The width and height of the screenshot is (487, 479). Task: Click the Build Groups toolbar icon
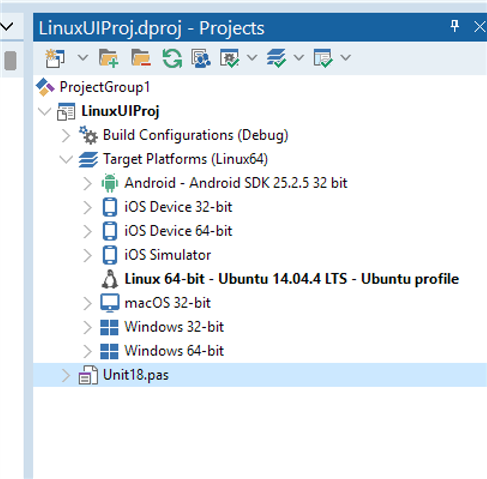pos(201,58)
